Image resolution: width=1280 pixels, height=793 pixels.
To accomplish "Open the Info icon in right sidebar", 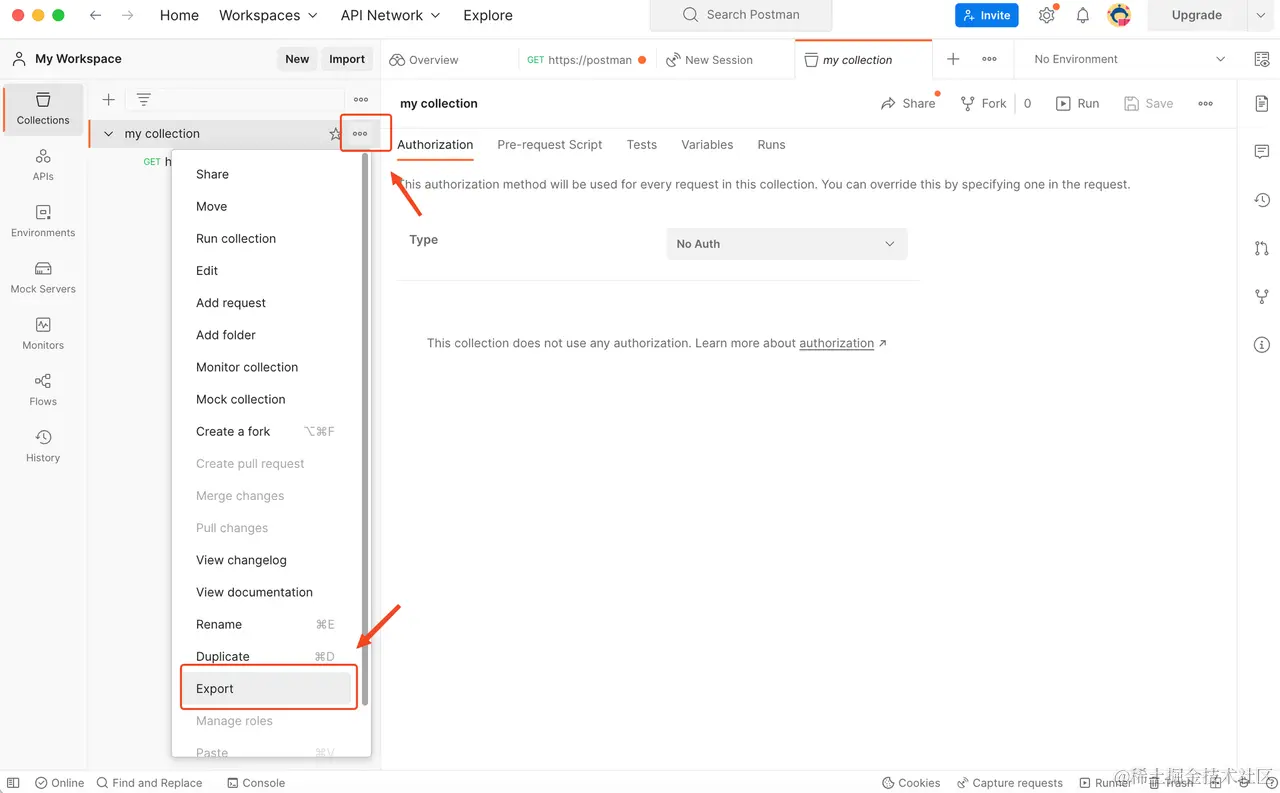I will point(1262,345).
